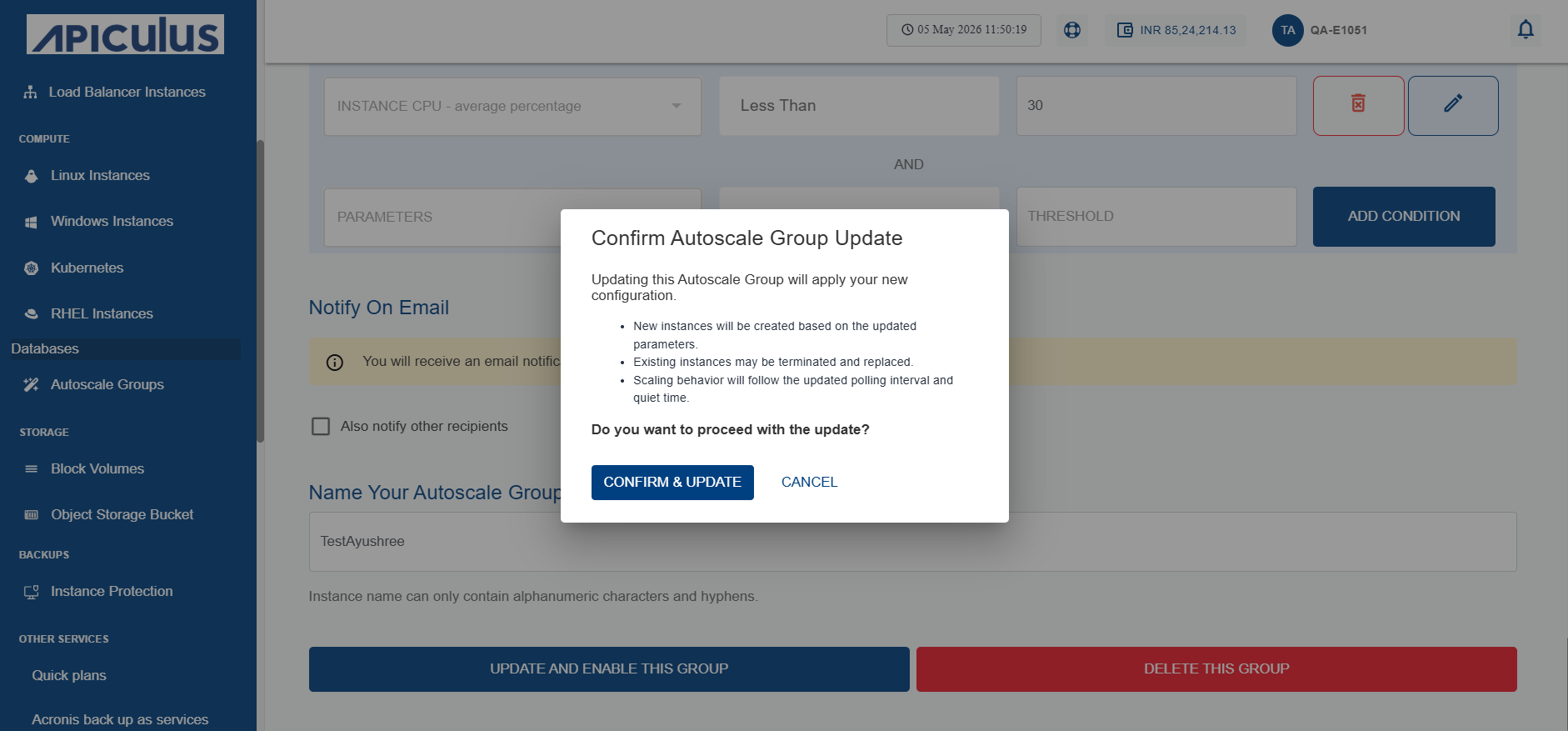
Task: Click the TA user avatar
Action: click(x=1287, y=30)
